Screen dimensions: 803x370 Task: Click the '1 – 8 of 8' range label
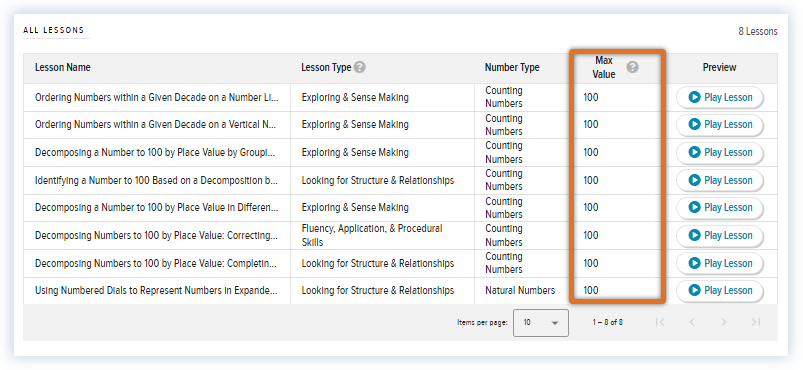coord(608,322)
